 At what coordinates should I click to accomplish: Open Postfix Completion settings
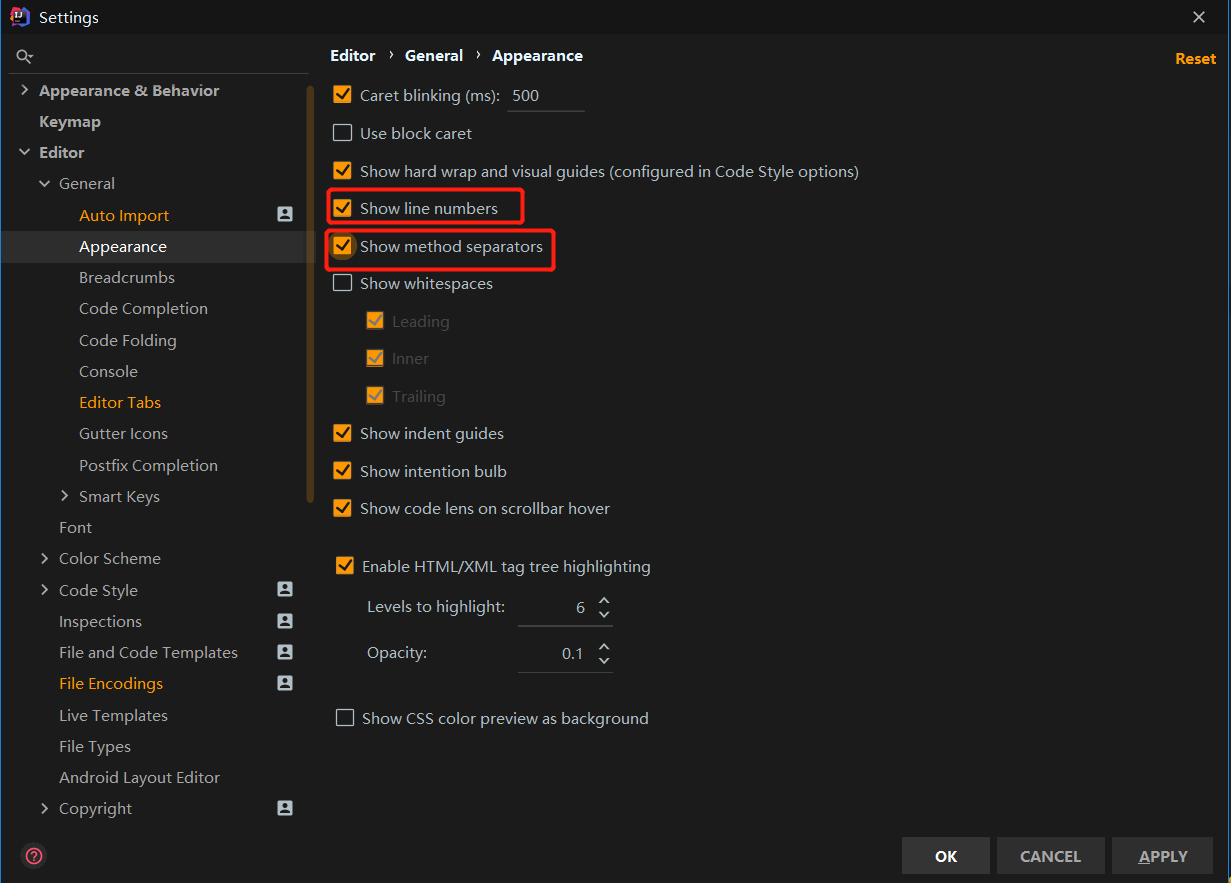point(148,465)
